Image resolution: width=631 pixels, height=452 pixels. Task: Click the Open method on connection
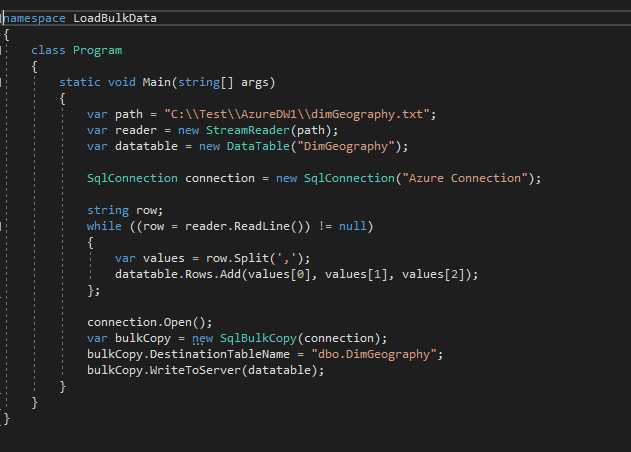point(177,322)
